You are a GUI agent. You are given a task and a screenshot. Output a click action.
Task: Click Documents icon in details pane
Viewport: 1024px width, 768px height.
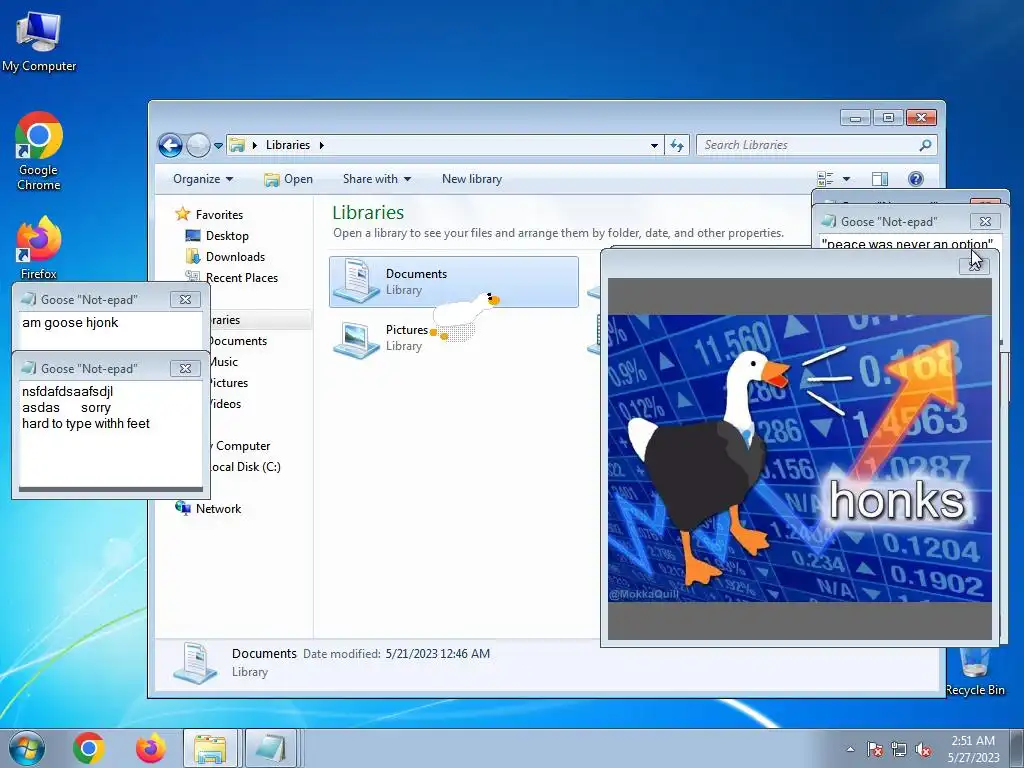195,662
